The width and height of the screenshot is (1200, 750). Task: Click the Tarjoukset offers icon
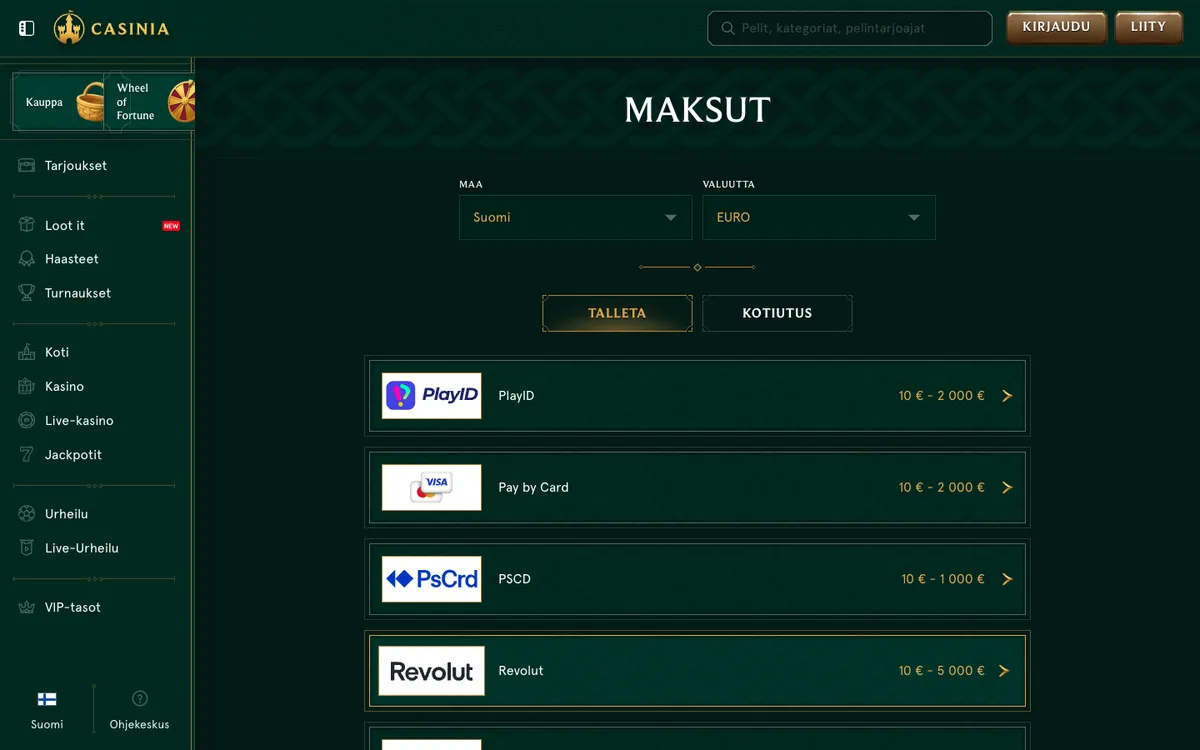(x=27, y=166)
